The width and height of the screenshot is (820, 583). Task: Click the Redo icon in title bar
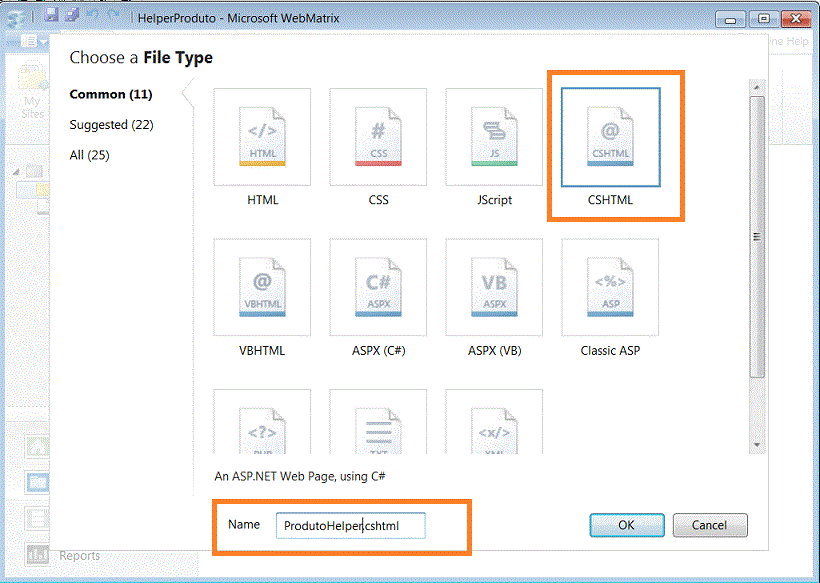113,14
